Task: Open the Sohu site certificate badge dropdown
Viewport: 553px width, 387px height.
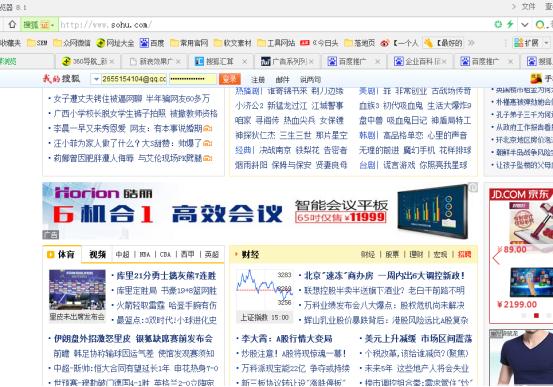Action: click(39, 25)
